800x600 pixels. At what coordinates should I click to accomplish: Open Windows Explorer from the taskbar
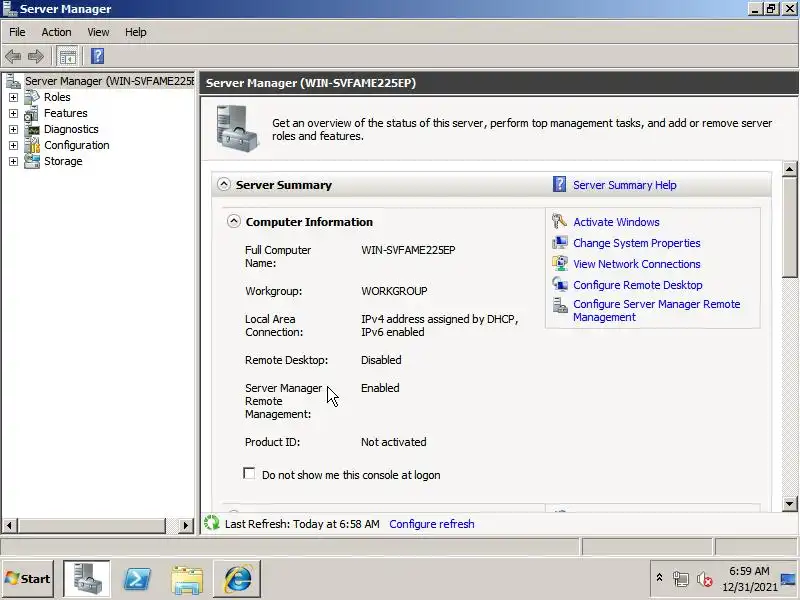pos(187,579)
